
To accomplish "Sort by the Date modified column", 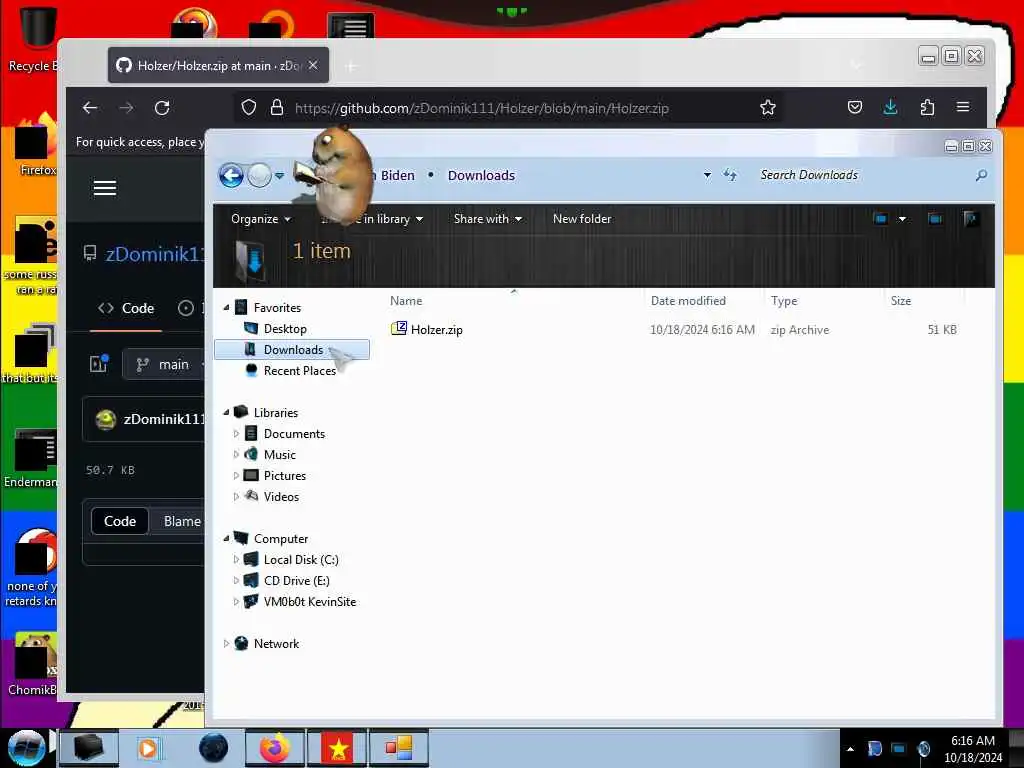I will click(x=688, y=301).
